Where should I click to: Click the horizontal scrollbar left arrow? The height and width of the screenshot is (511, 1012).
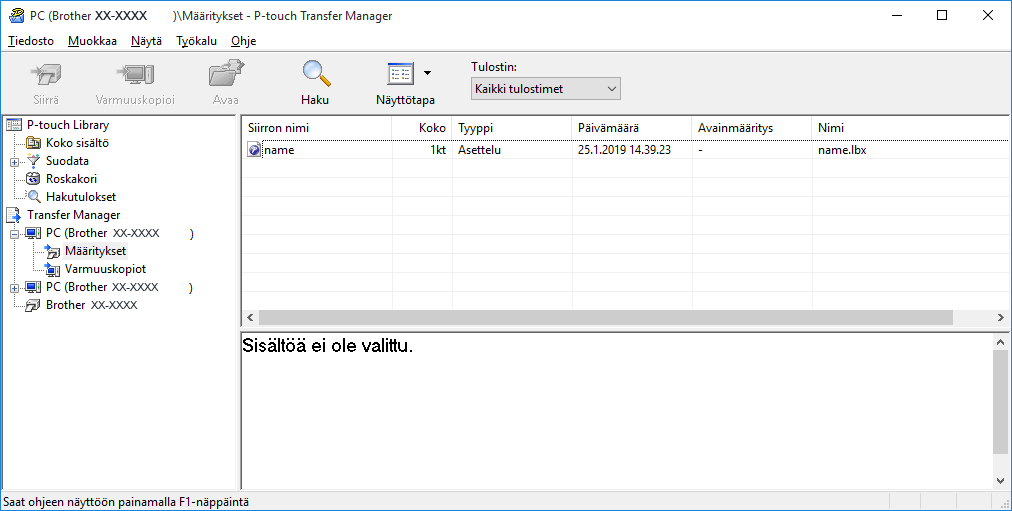coord(250,317)
